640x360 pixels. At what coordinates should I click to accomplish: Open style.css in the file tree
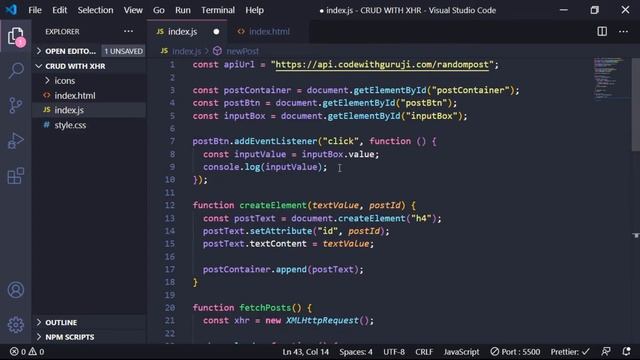click(x=70, y=125)
